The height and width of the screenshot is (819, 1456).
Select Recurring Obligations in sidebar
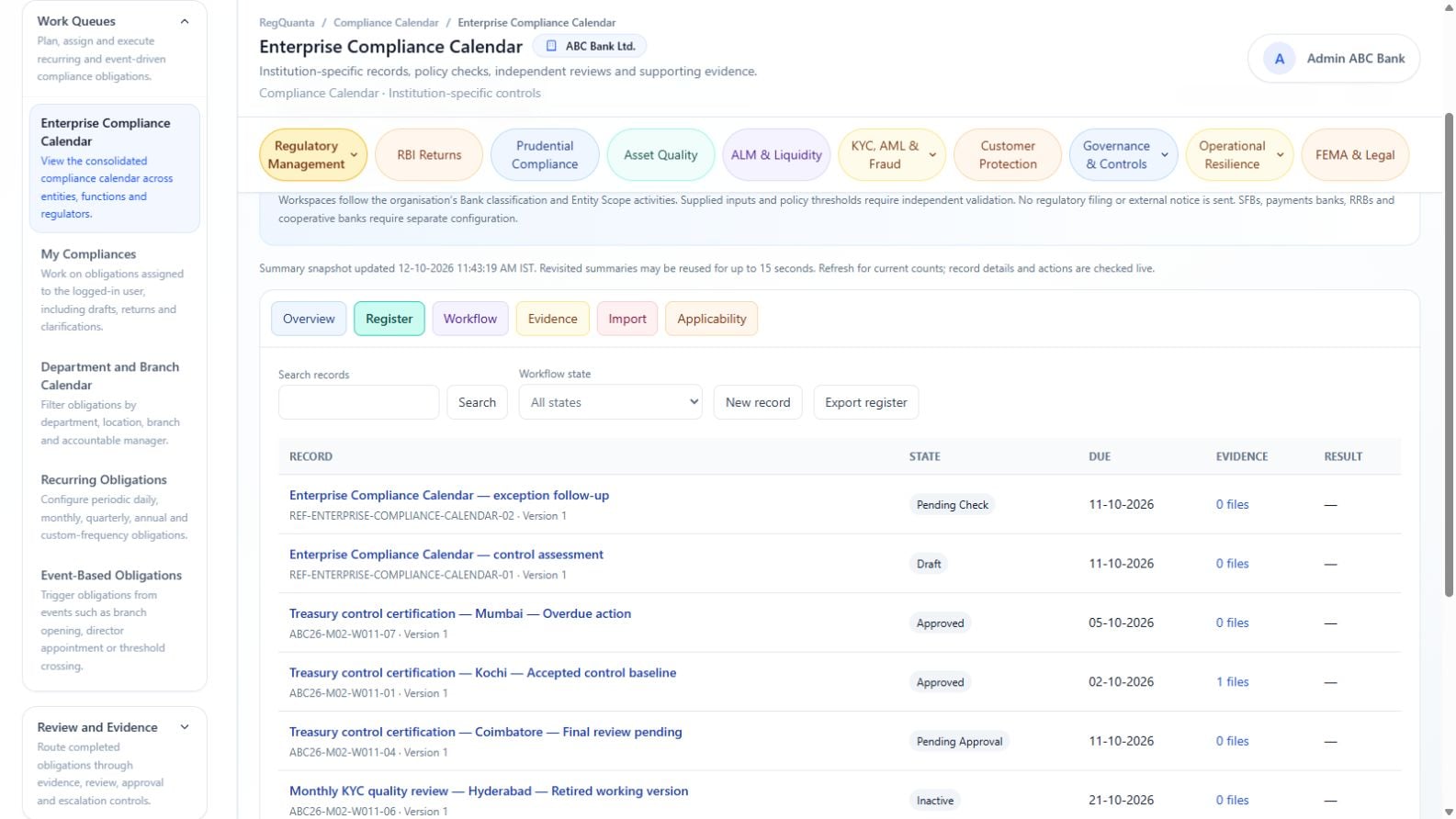(x=114, y=507)
